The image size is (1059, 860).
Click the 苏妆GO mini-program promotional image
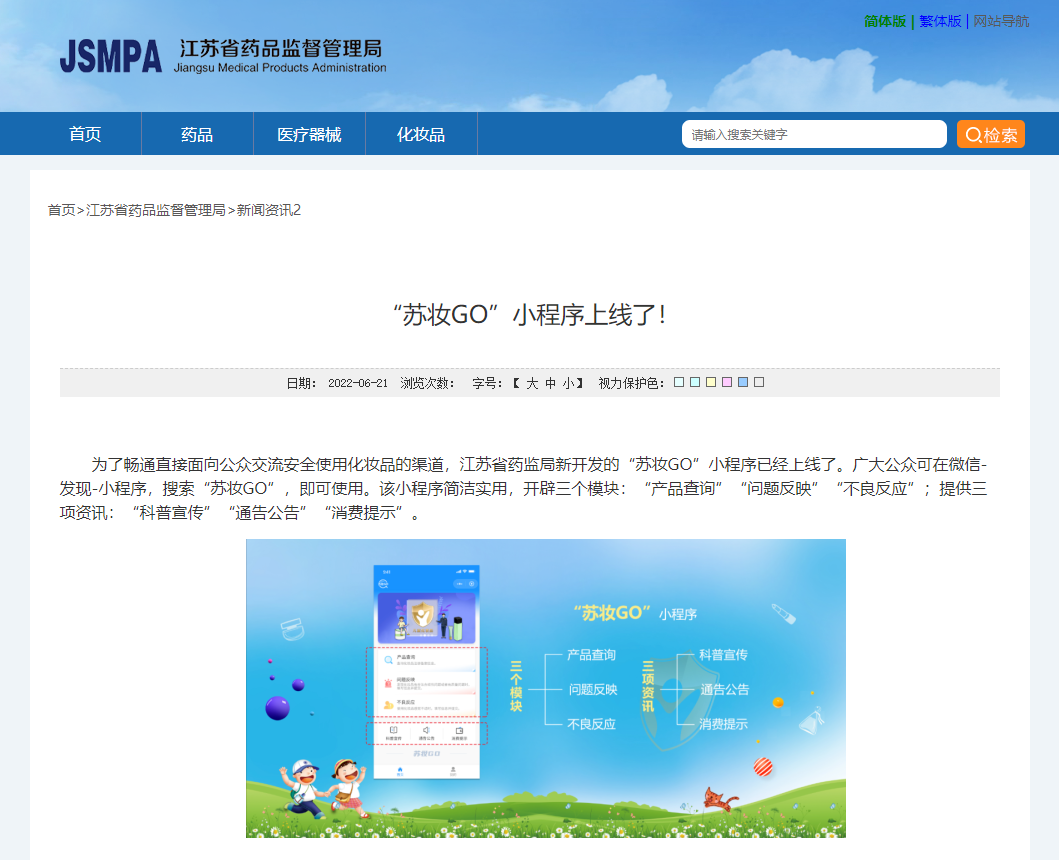pyautogui.click(x=545, y=688)
